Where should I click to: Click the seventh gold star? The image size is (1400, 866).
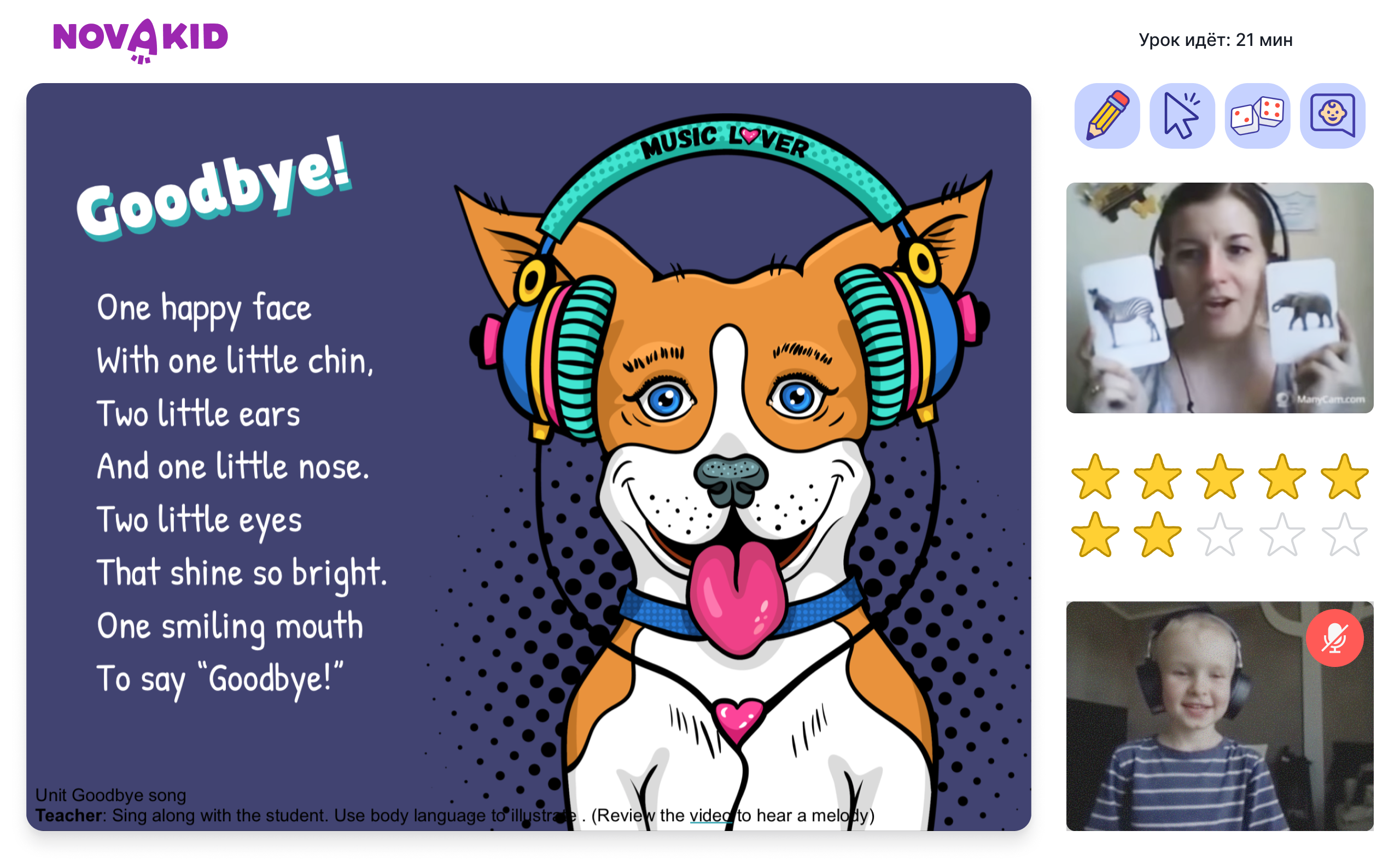[1157, 534]
